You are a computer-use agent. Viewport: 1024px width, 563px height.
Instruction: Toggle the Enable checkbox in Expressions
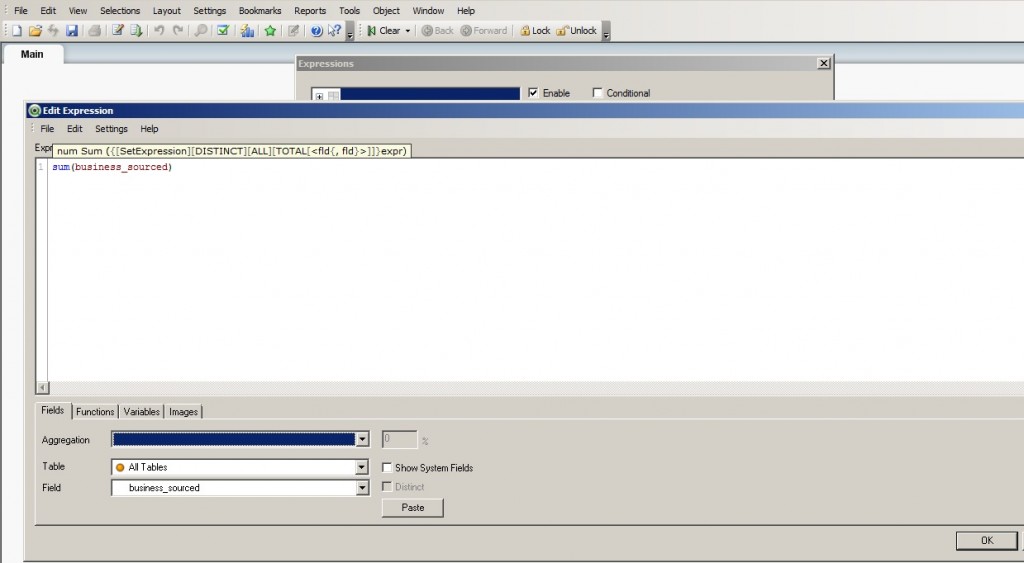coord(534,93)
